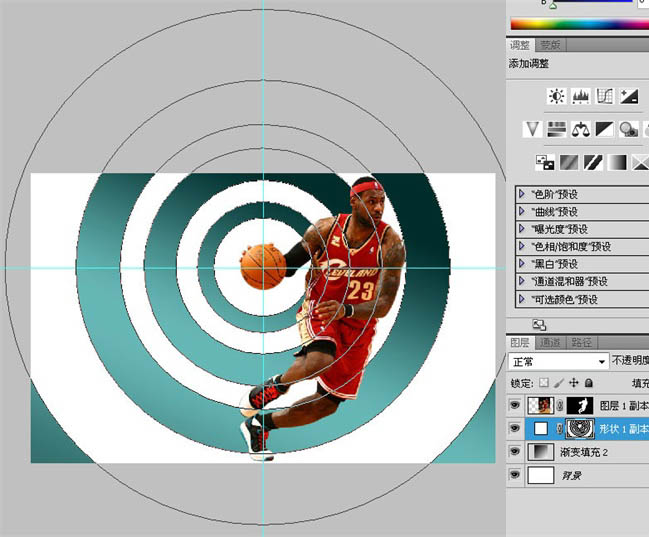Add a Levels adjustment layer
This screenshot has height=537, width=649.
click(x=580, y=97)
